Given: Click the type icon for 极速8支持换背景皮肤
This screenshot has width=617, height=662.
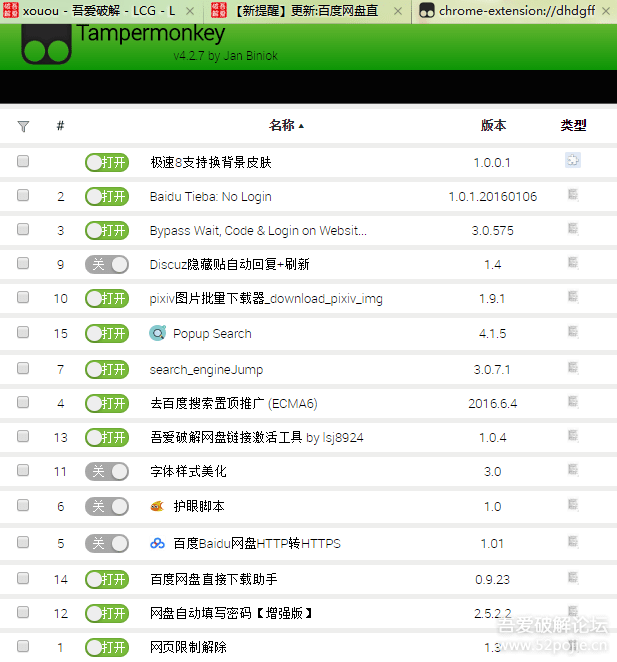Looking at the screenshot, I should point(573,160).
